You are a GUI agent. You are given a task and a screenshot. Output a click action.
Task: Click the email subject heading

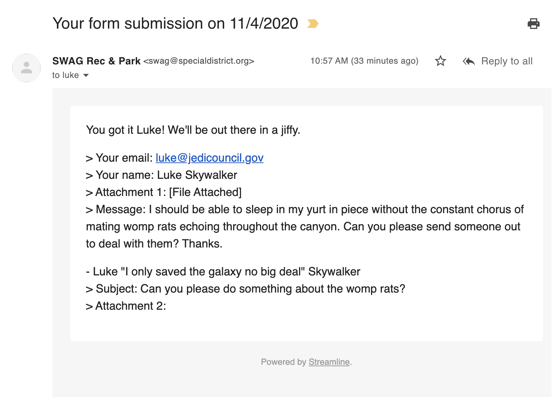(175, 24)
